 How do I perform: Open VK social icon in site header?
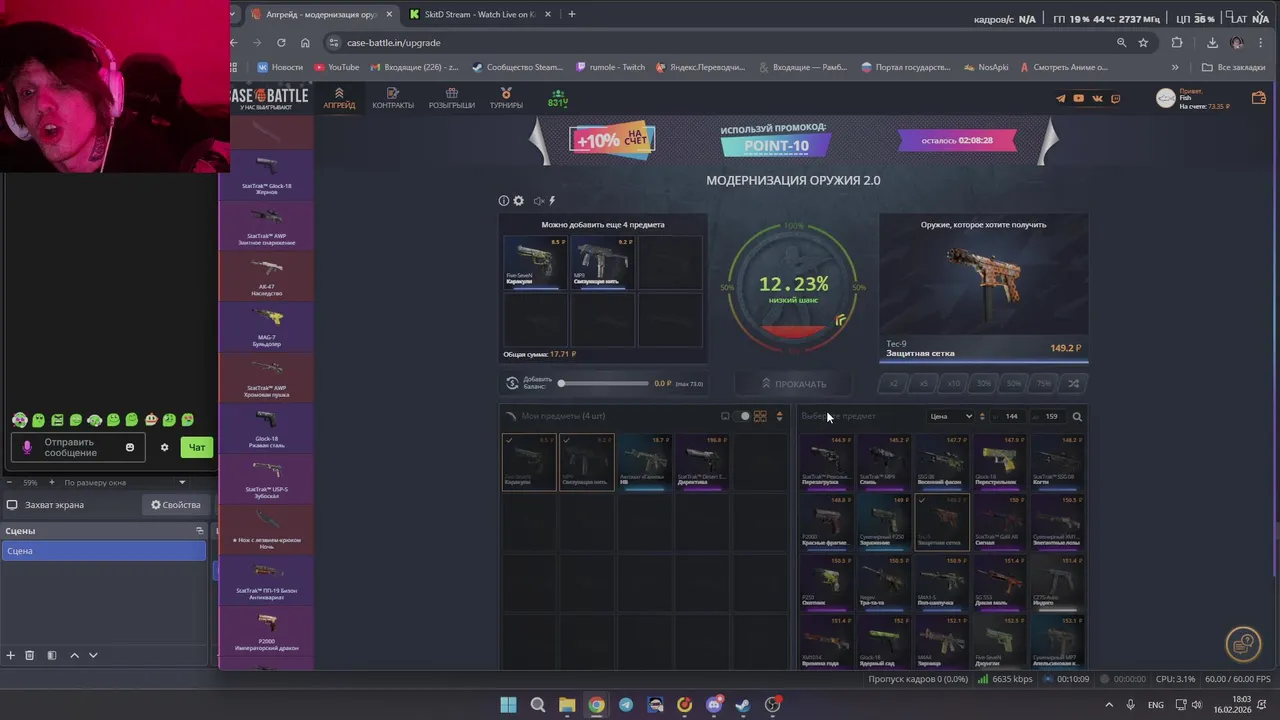pos(1097,98)
